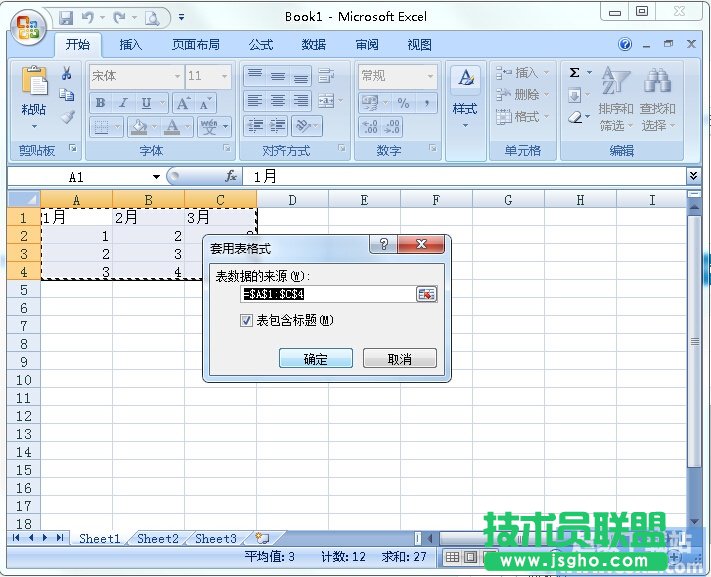Open the font name 宋体 dropdown
The width and height of the screenshot is (711, 577).
(177, 76)
